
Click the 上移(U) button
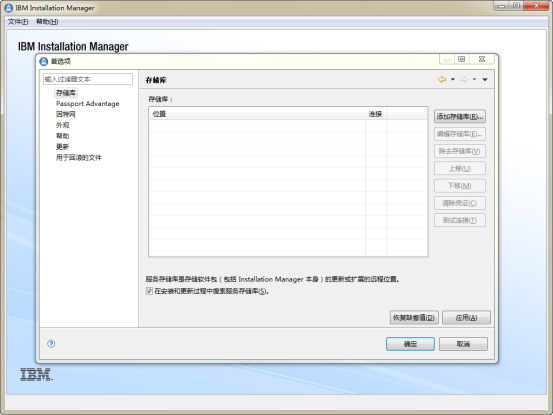click(460, 168)
